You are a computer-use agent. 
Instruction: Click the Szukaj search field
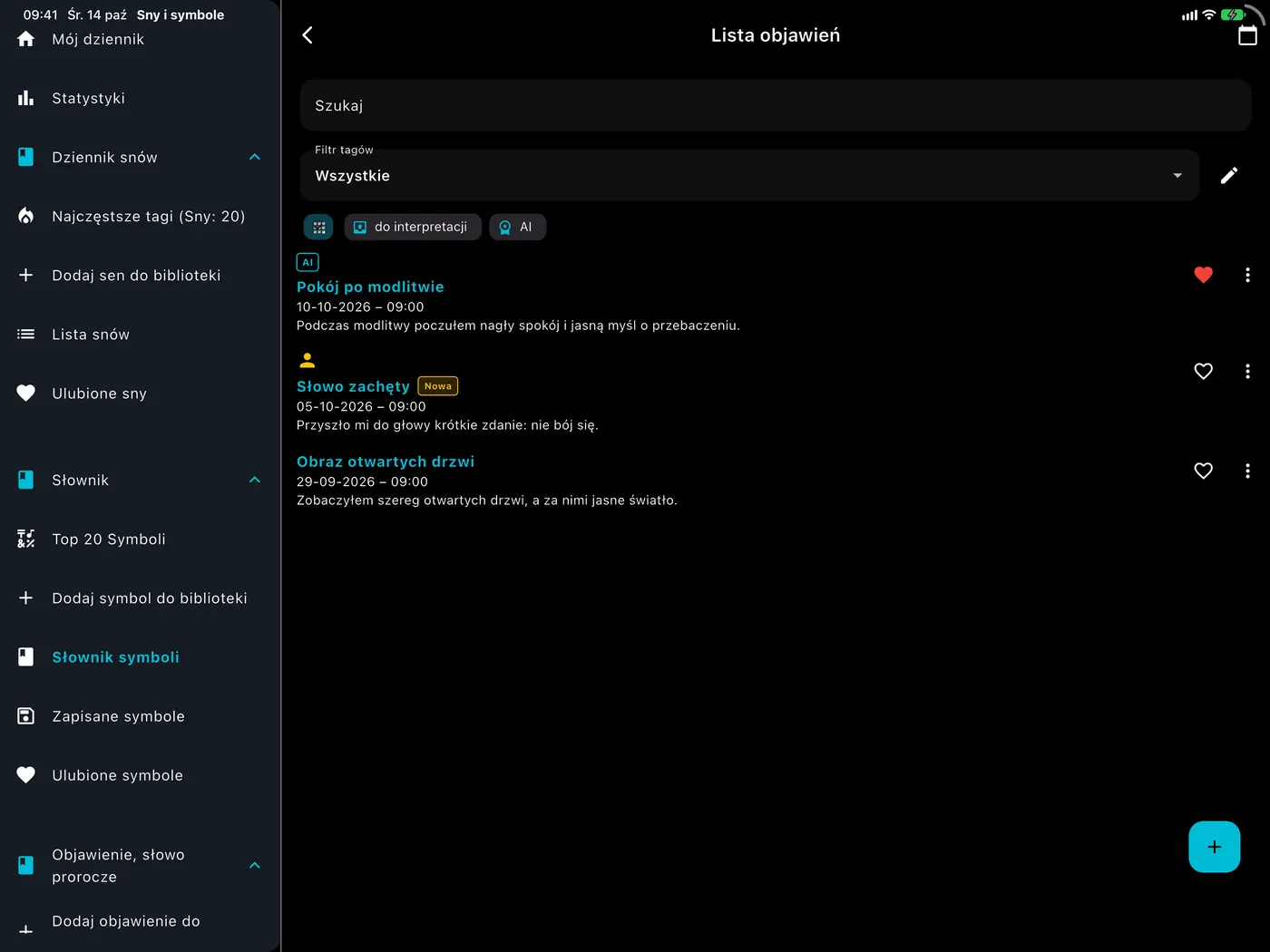click(x=776, y=105)
